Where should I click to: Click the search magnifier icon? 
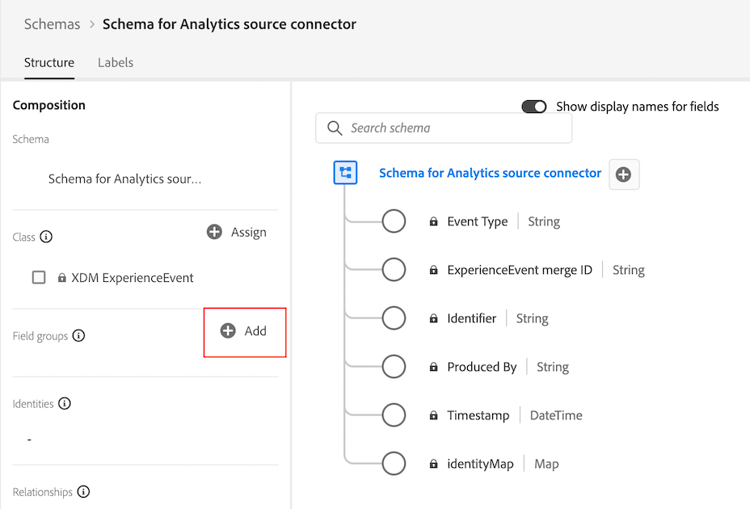point(334,128)
